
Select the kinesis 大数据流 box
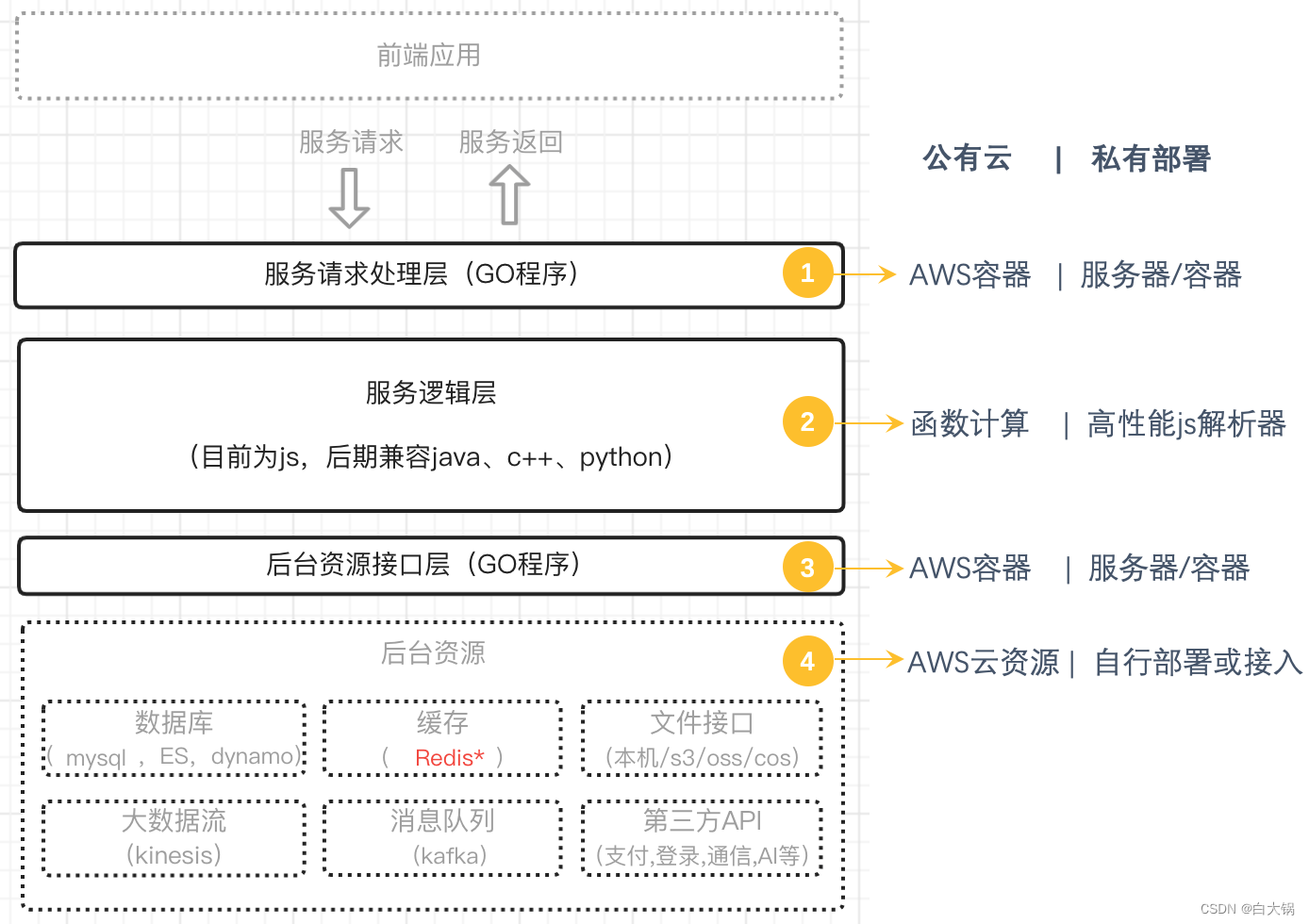coord(173,837)
